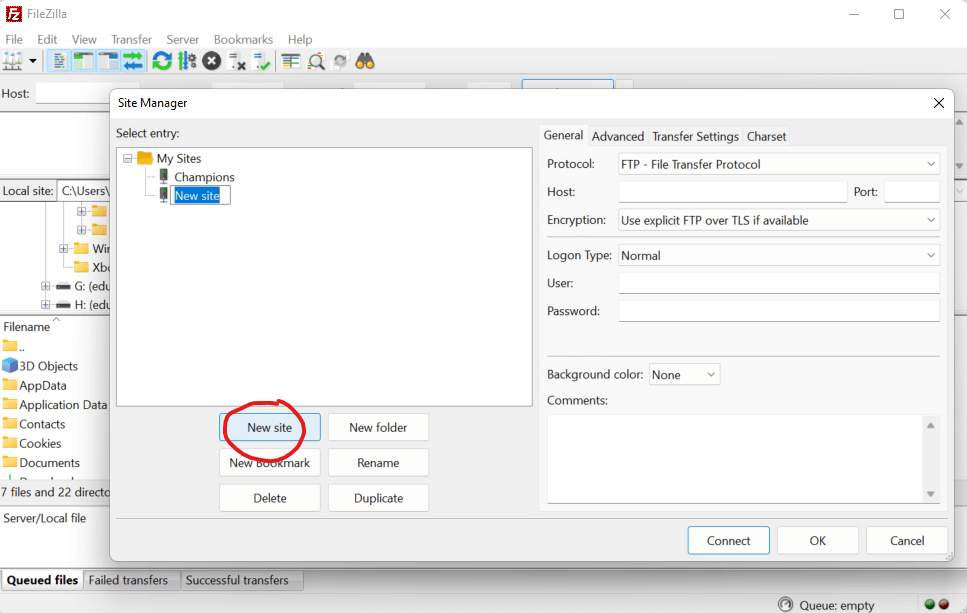Click the New folder button
Image resolution: width=967 pixels, height=613 pixels.
click(378, 427)
